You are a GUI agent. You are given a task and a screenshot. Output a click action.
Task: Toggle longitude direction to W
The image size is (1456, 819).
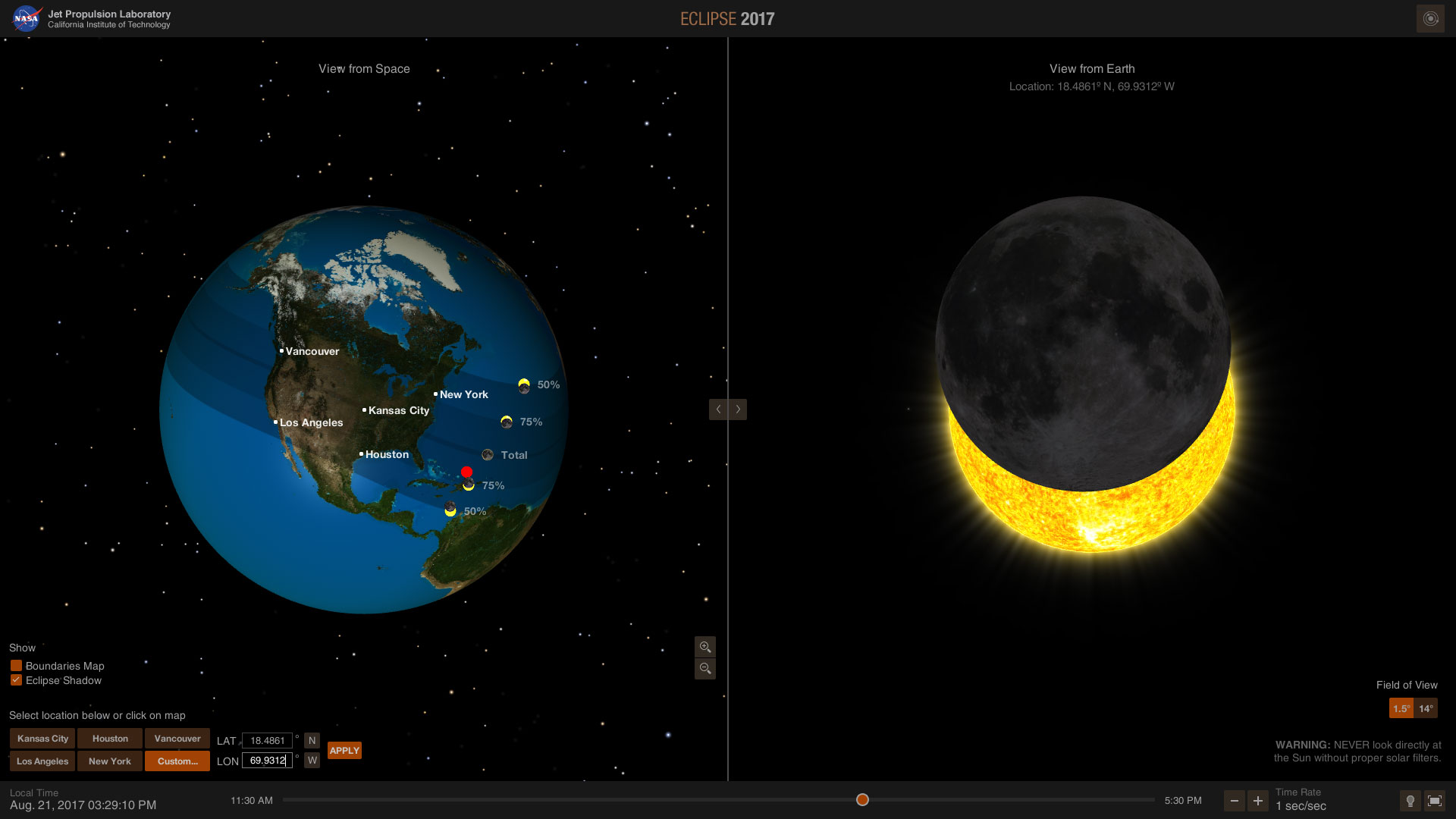[x=312, y=759]
